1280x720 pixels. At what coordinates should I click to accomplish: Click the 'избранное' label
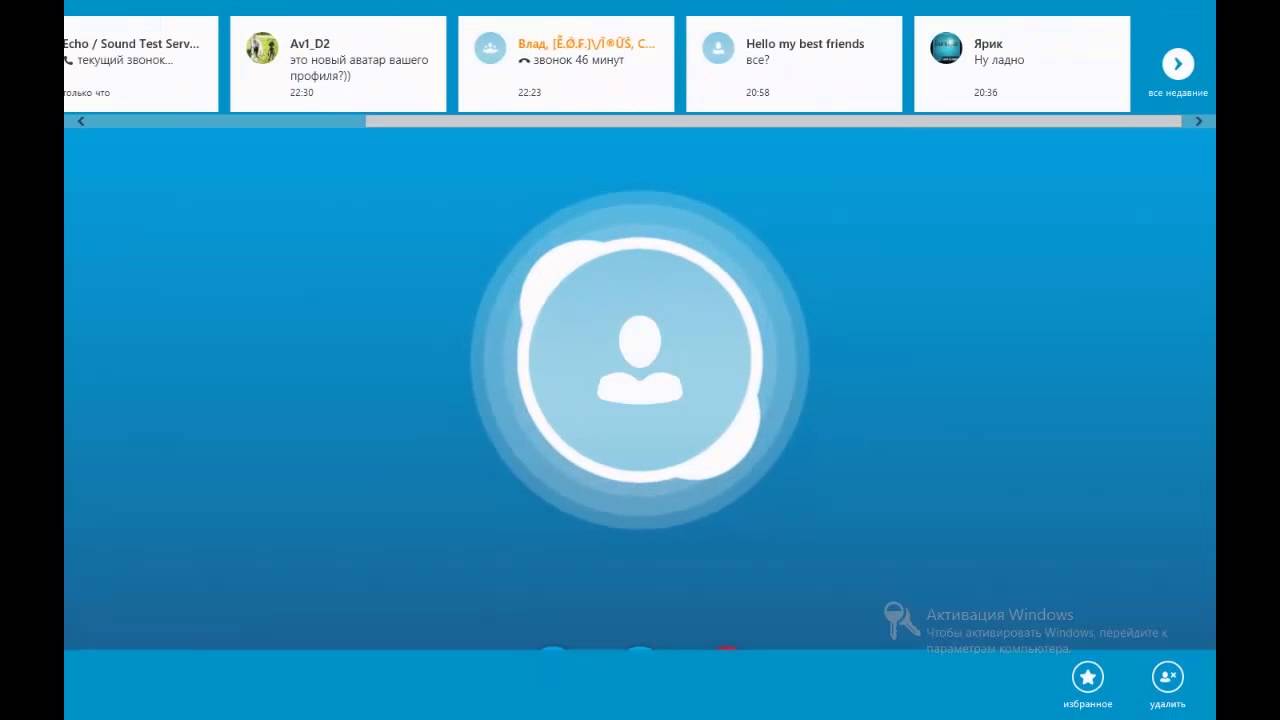point(1088,704)
